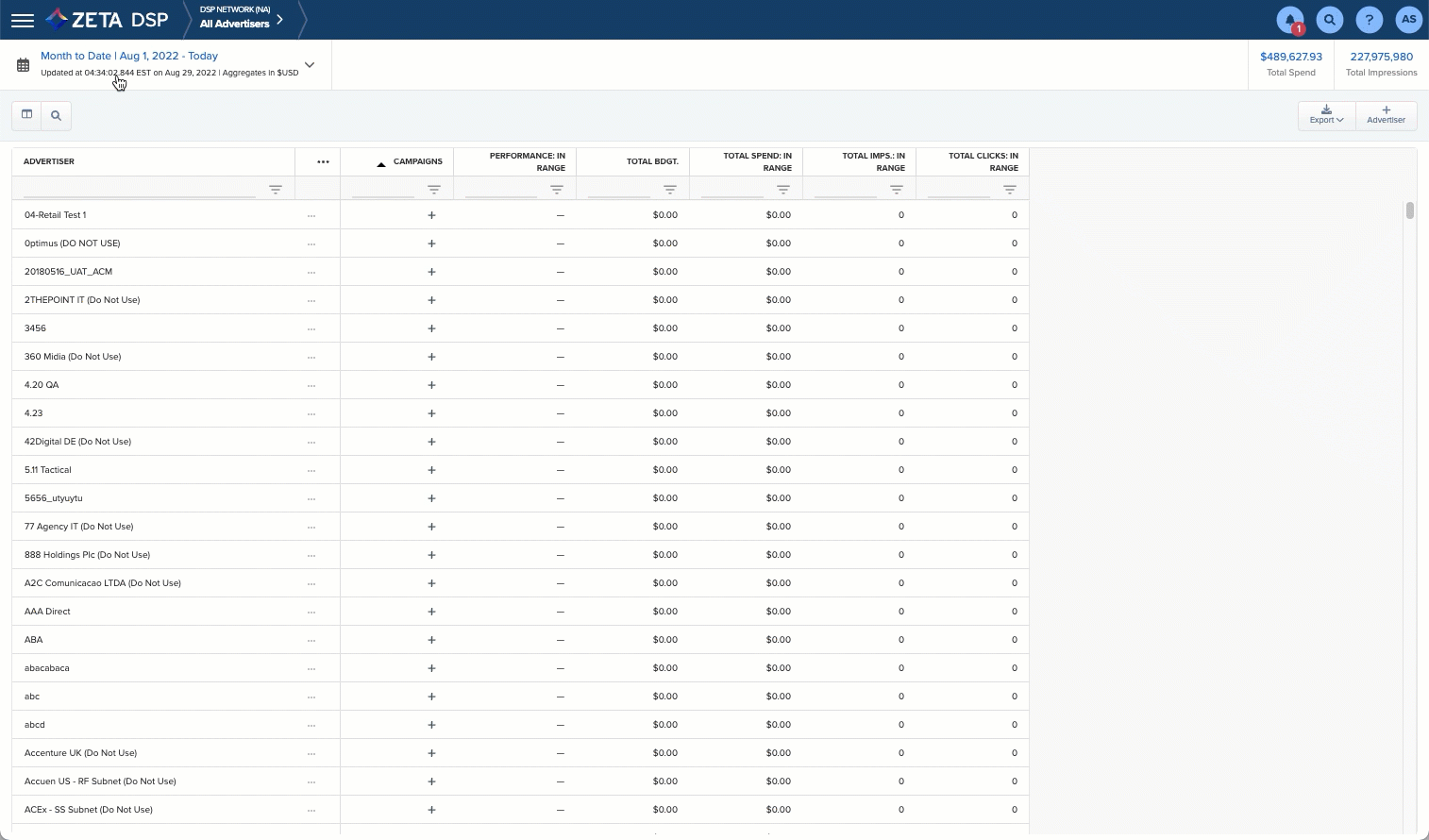Open All Advertisers breadcrumb
1429x840 pixels.
(x=235, y=24)
